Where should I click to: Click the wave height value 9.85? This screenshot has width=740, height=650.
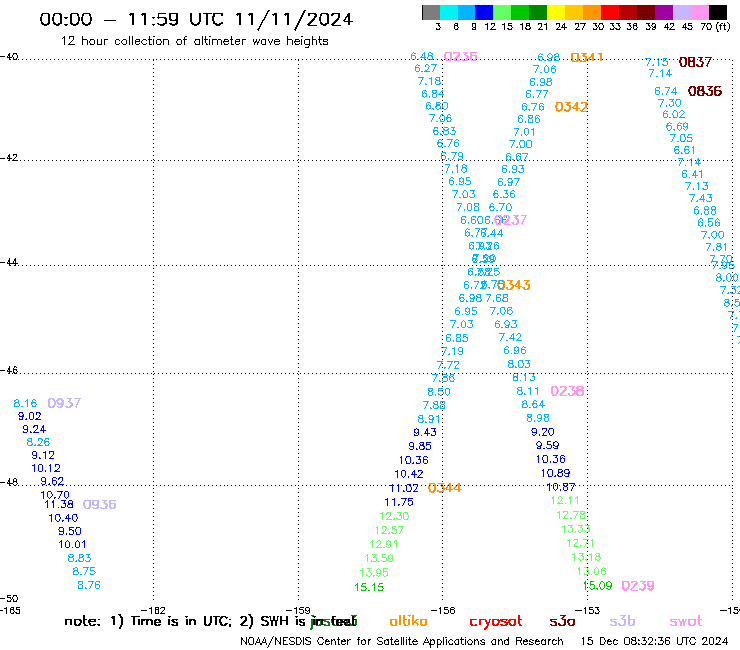pyautogui.click(x=420, y=446)
